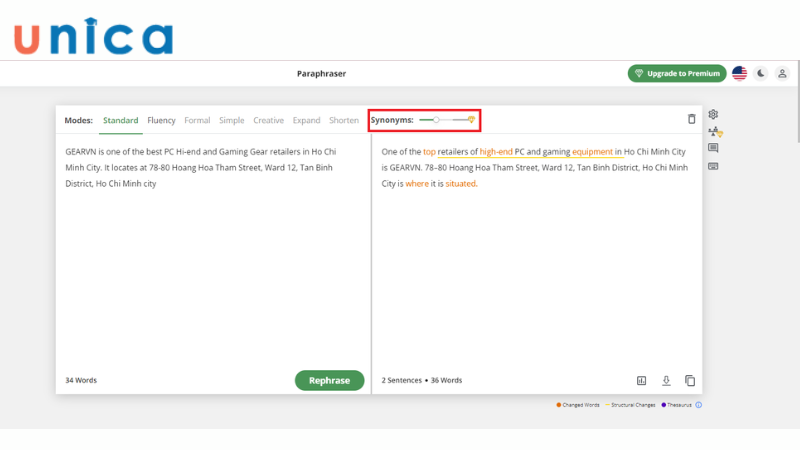Click changed word "top" in output
This screenshot has height=450, width=800.
429,152
